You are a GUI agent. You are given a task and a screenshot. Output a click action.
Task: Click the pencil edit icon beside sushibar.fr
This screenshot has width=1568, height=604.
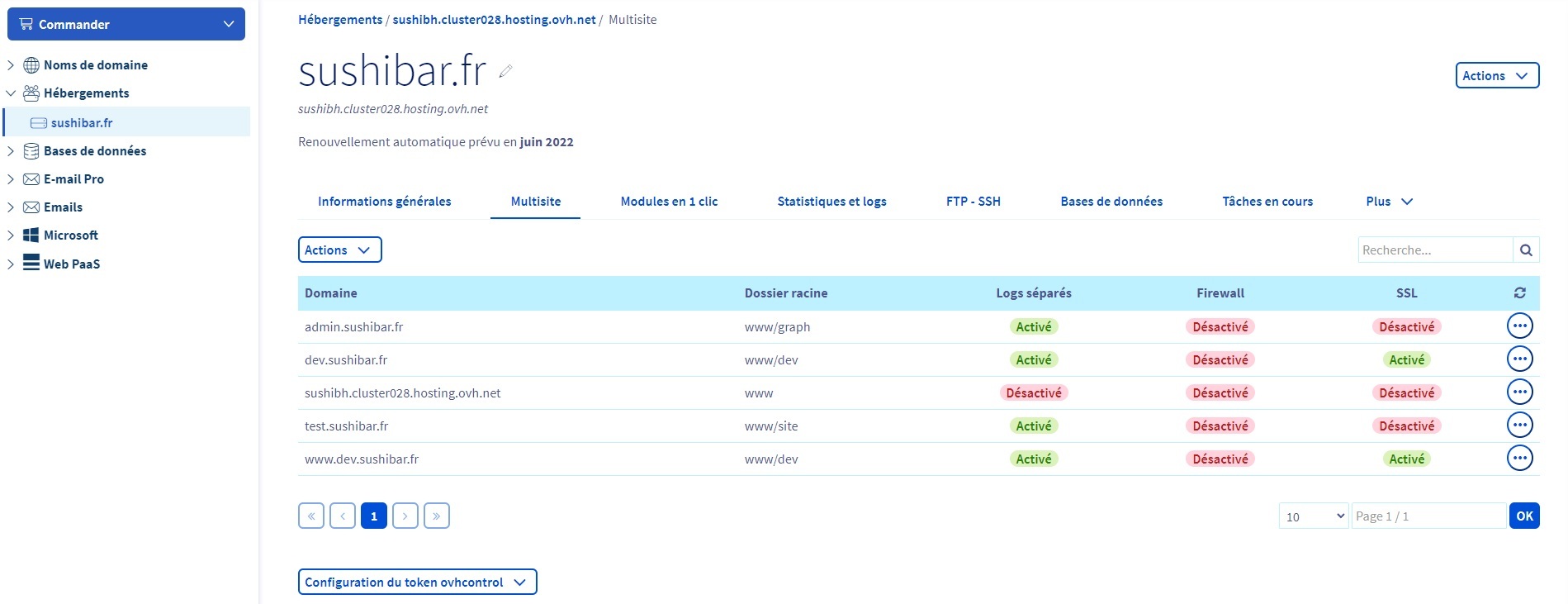[506, 72]
